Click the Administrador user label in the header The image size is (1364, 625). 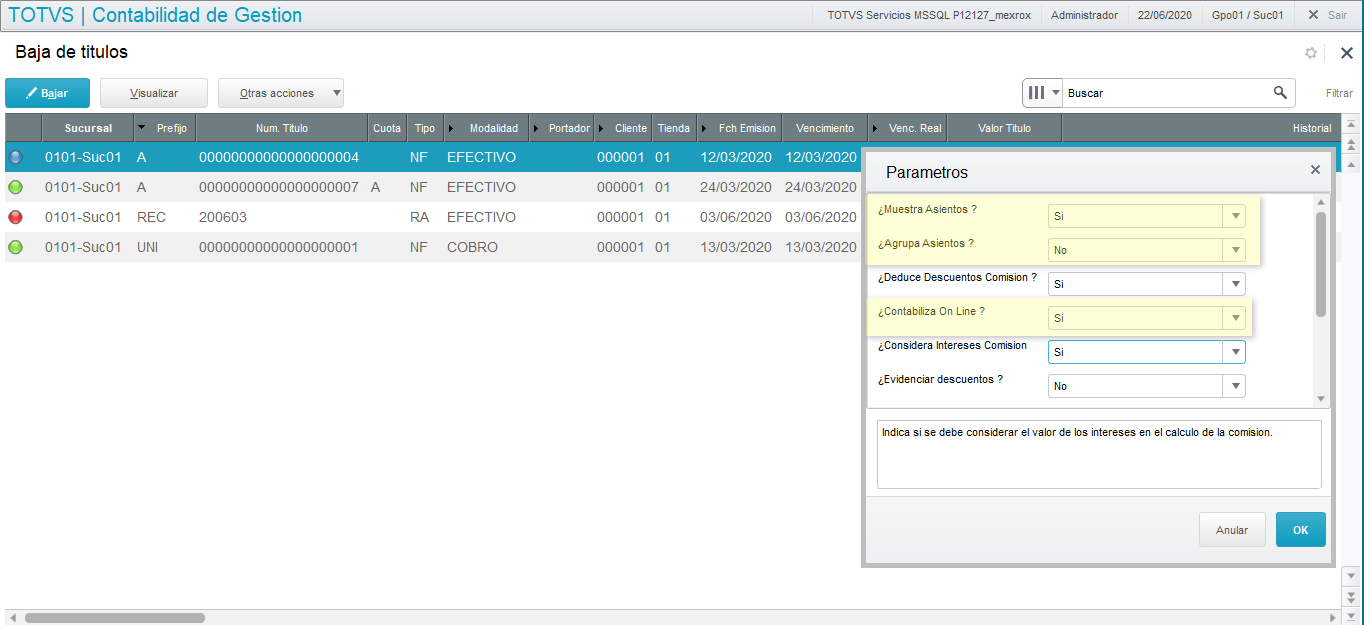pyautogui.click(x=1084, y=15)
